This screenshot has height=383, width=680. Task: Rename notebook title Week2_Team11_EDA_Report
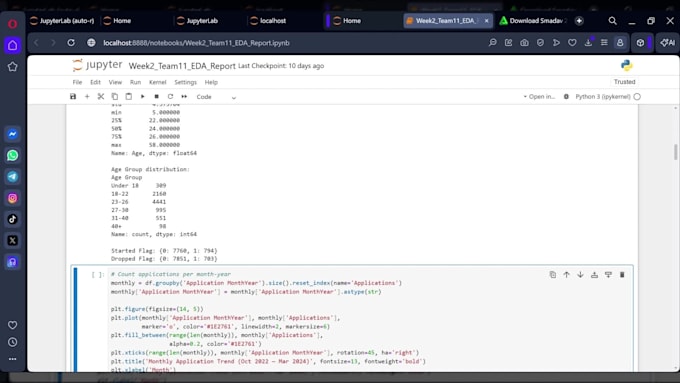[x=182, y=66]
